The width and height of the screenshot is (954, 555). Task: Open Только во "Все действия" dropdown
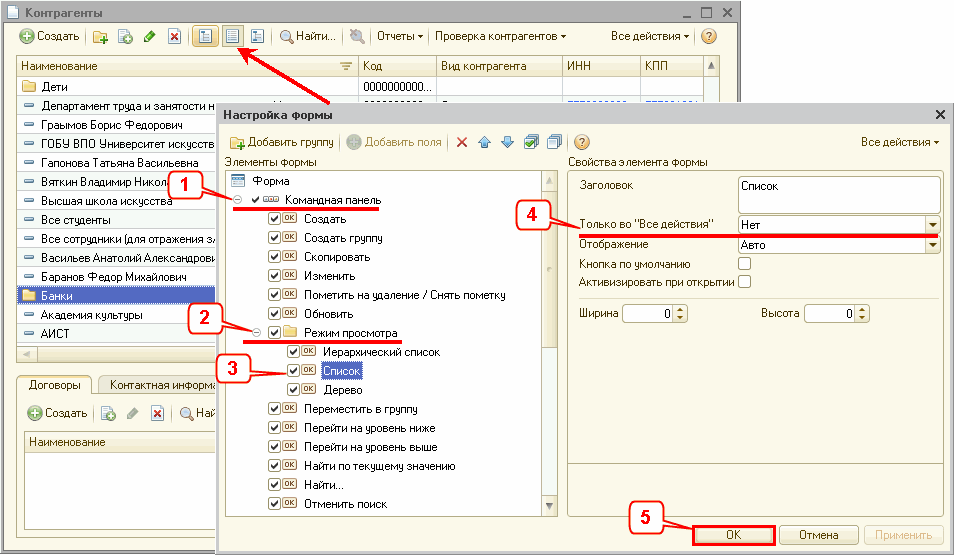pos(933,225)
